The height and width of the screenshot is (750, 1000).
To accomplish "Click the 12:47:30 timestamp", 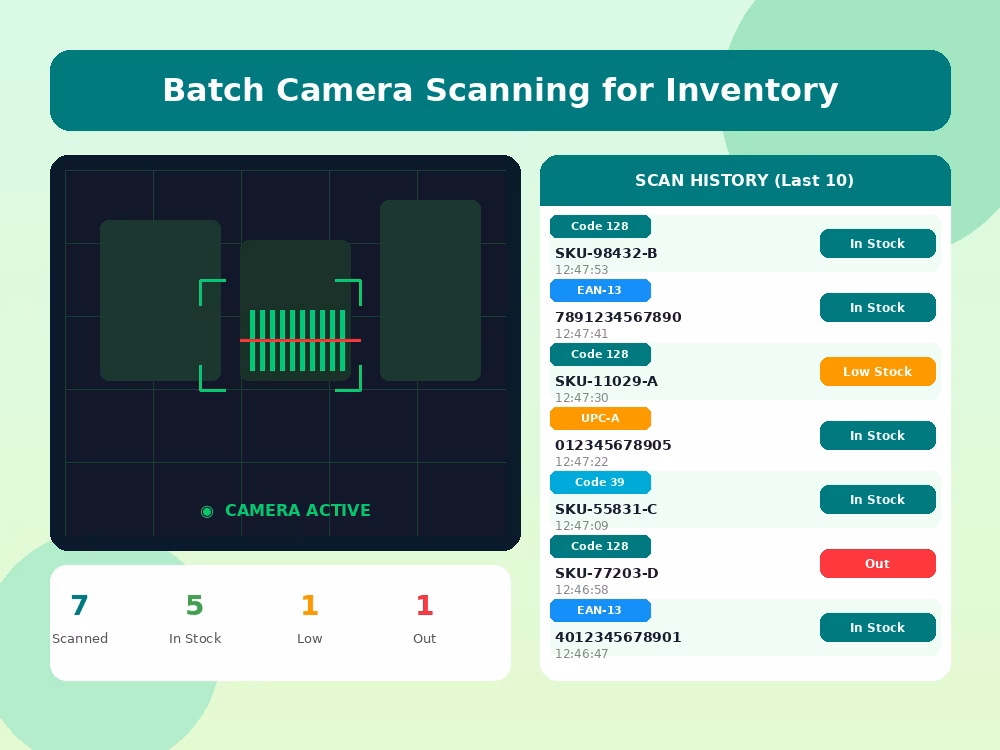I will (582, 398).
